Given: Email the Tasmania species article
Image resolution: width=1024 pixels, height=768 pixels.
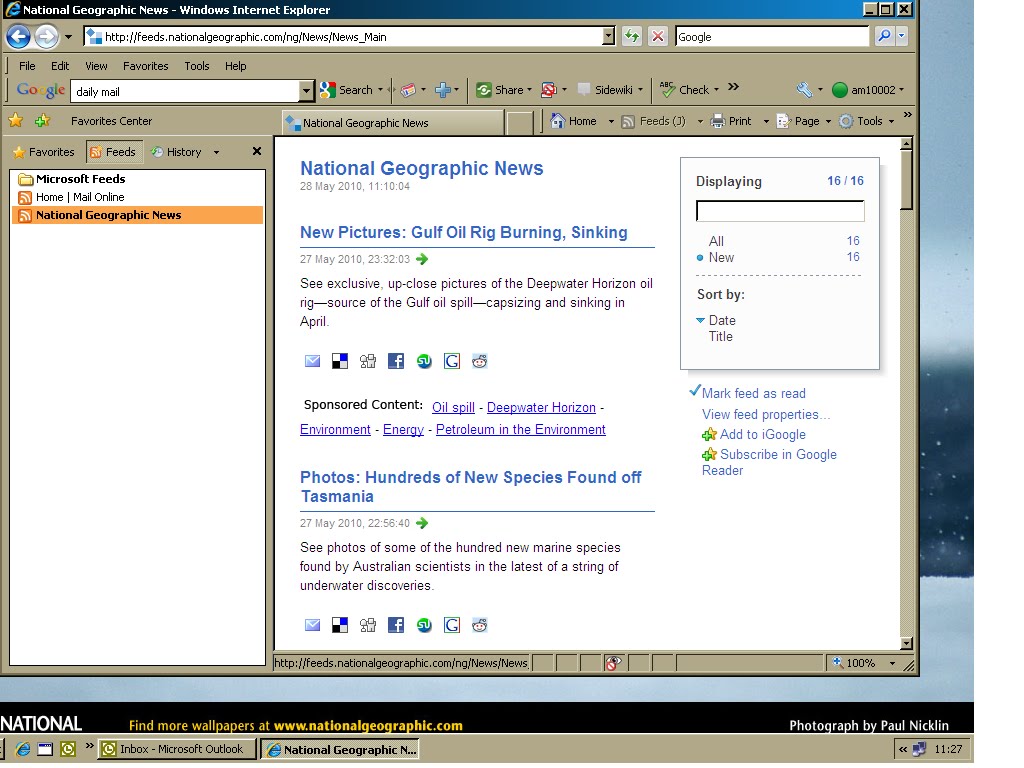Looking at the screenshot, I should pyautogui.click(x=312, y=625).
